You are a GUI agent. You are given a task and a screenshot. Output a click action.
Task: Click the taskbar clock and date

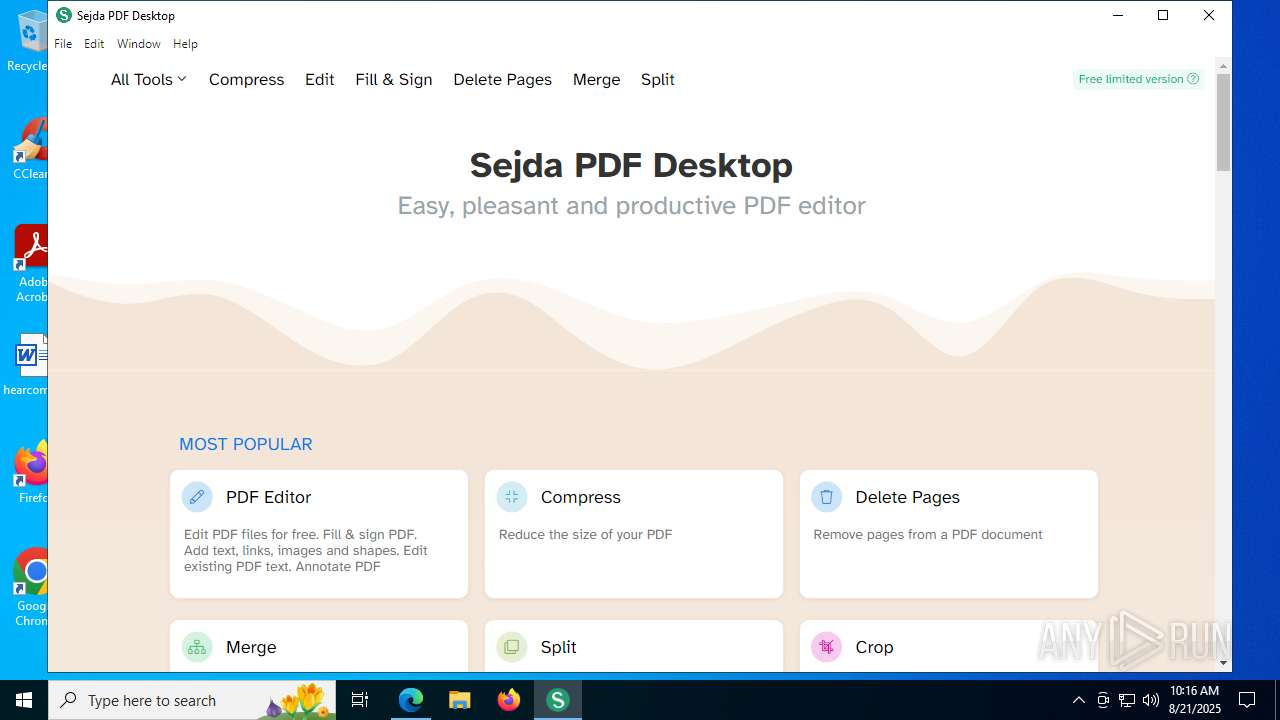pos(1194,700)
